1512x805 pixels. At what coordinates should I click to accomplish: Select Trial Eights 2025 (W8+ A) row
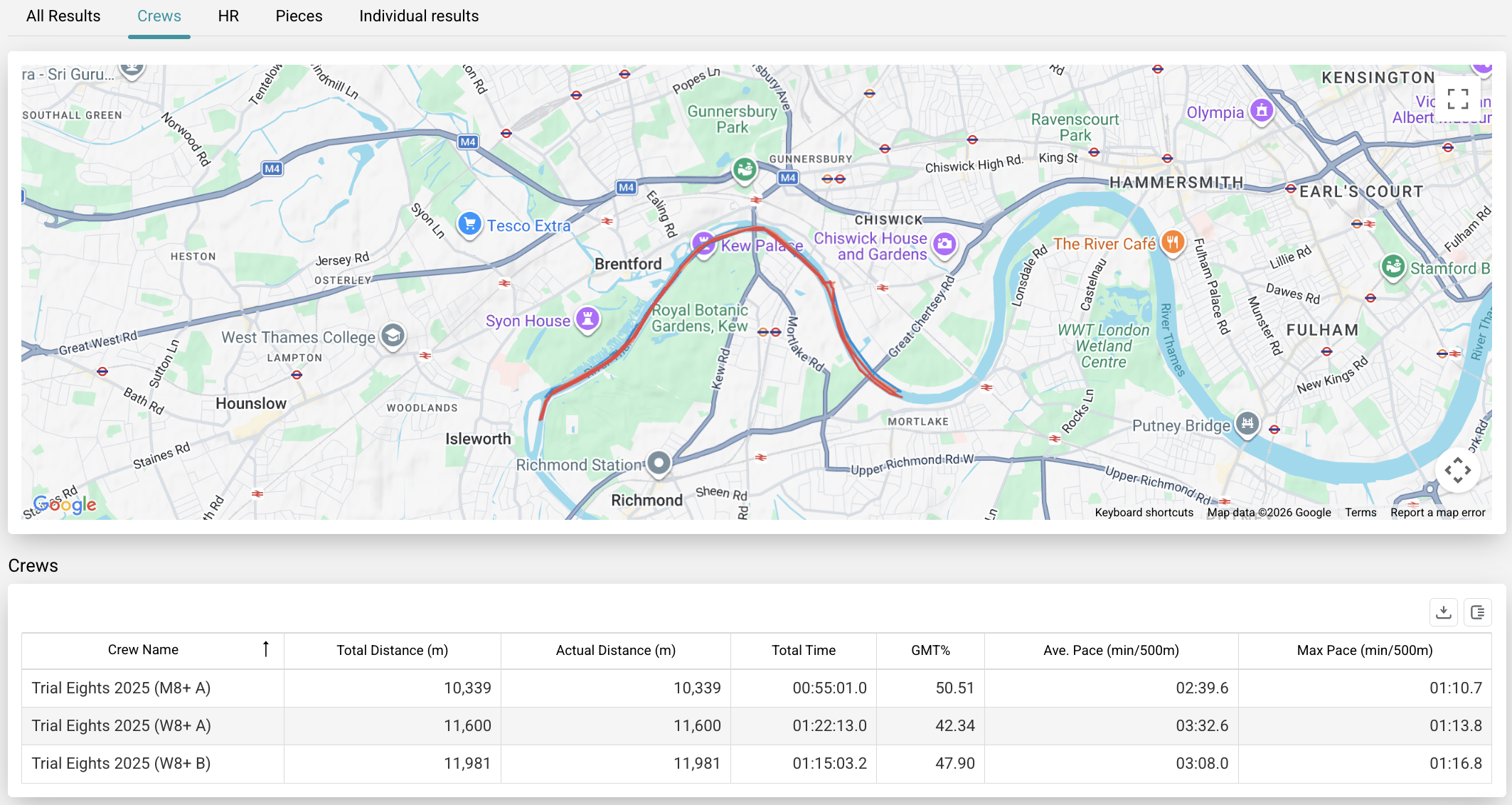[x=757, y=725]
